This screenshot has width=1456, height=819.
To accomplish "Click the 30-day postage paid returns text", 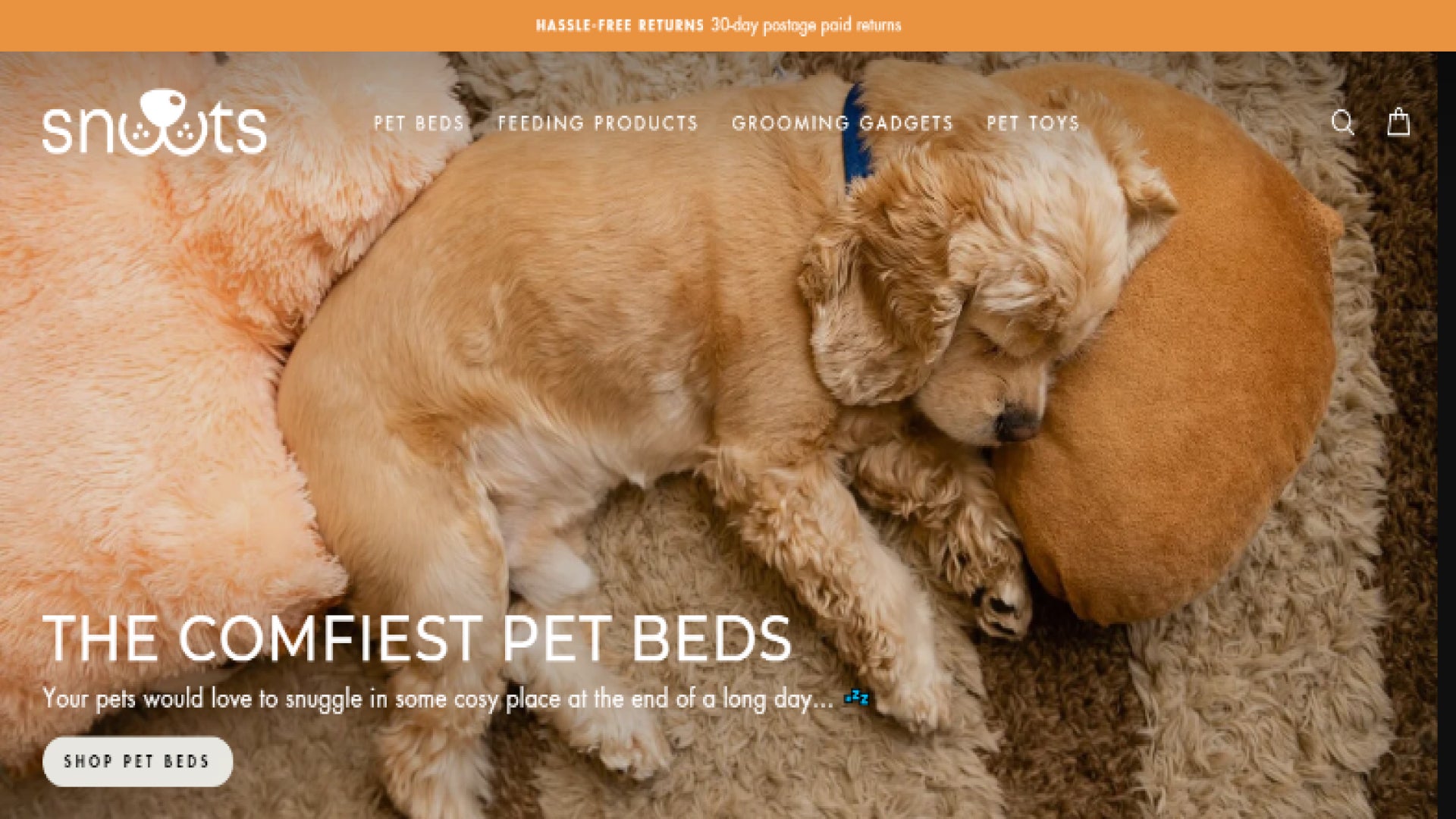I will coord(806,25).
